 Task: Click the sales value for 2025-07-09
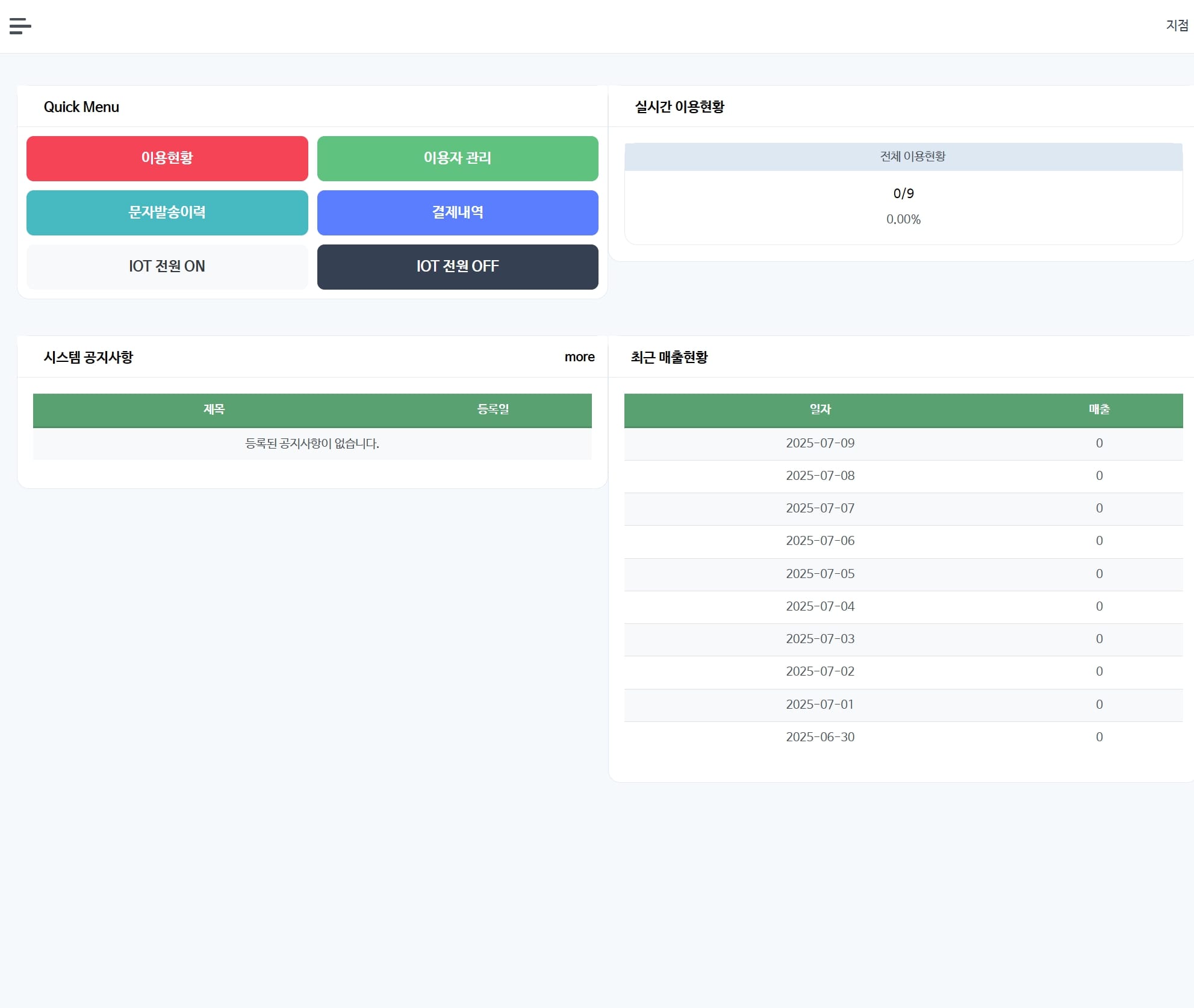(x=1099, y=444)
